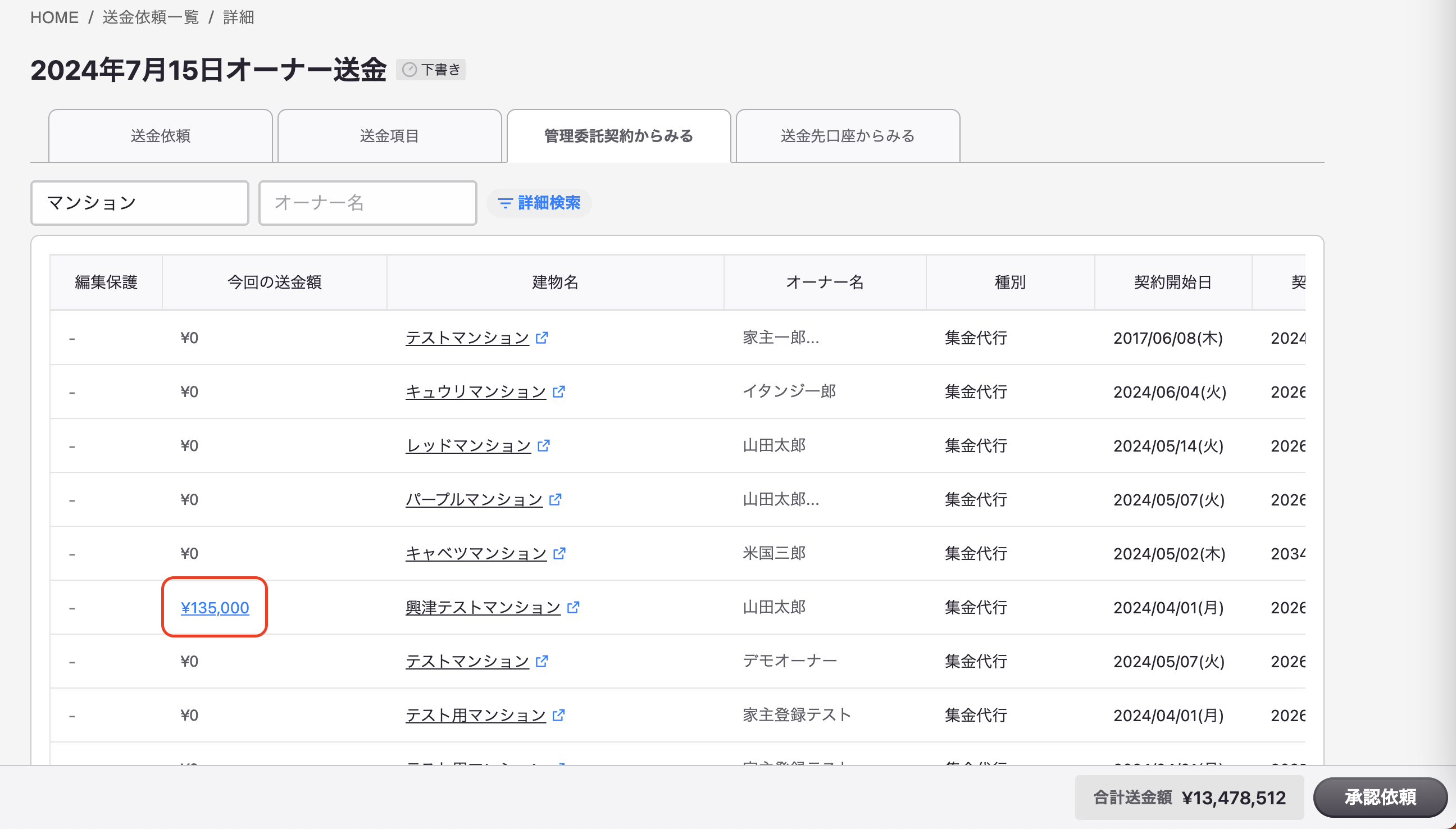The height and width of the screenshot is (829, 1456).
Task: Open テストマンション link in 家主一郎 row
Action: point(467,338)
